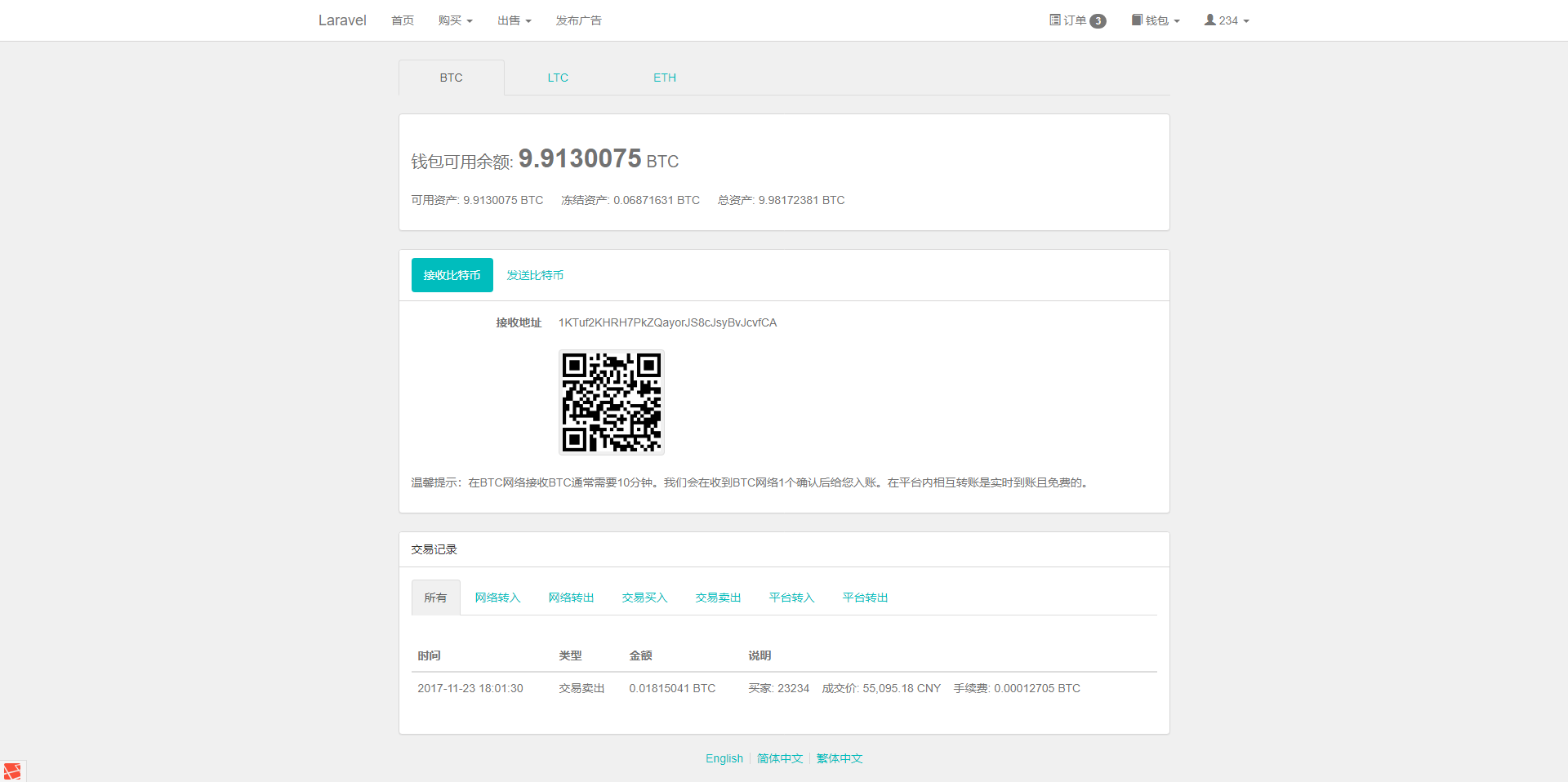Screen dimensions: 1568x782
Task: Select 繁体中文 in the footer
Action: pos(839,758)
